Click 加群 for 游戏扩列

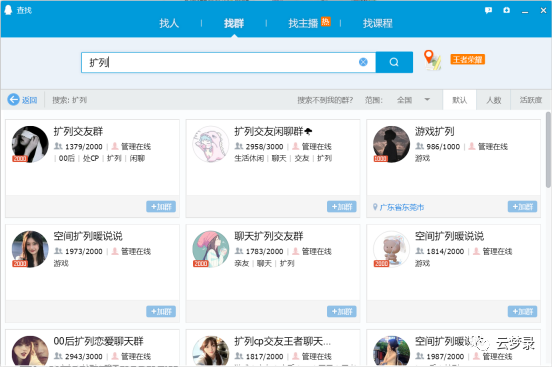point(522,207)
